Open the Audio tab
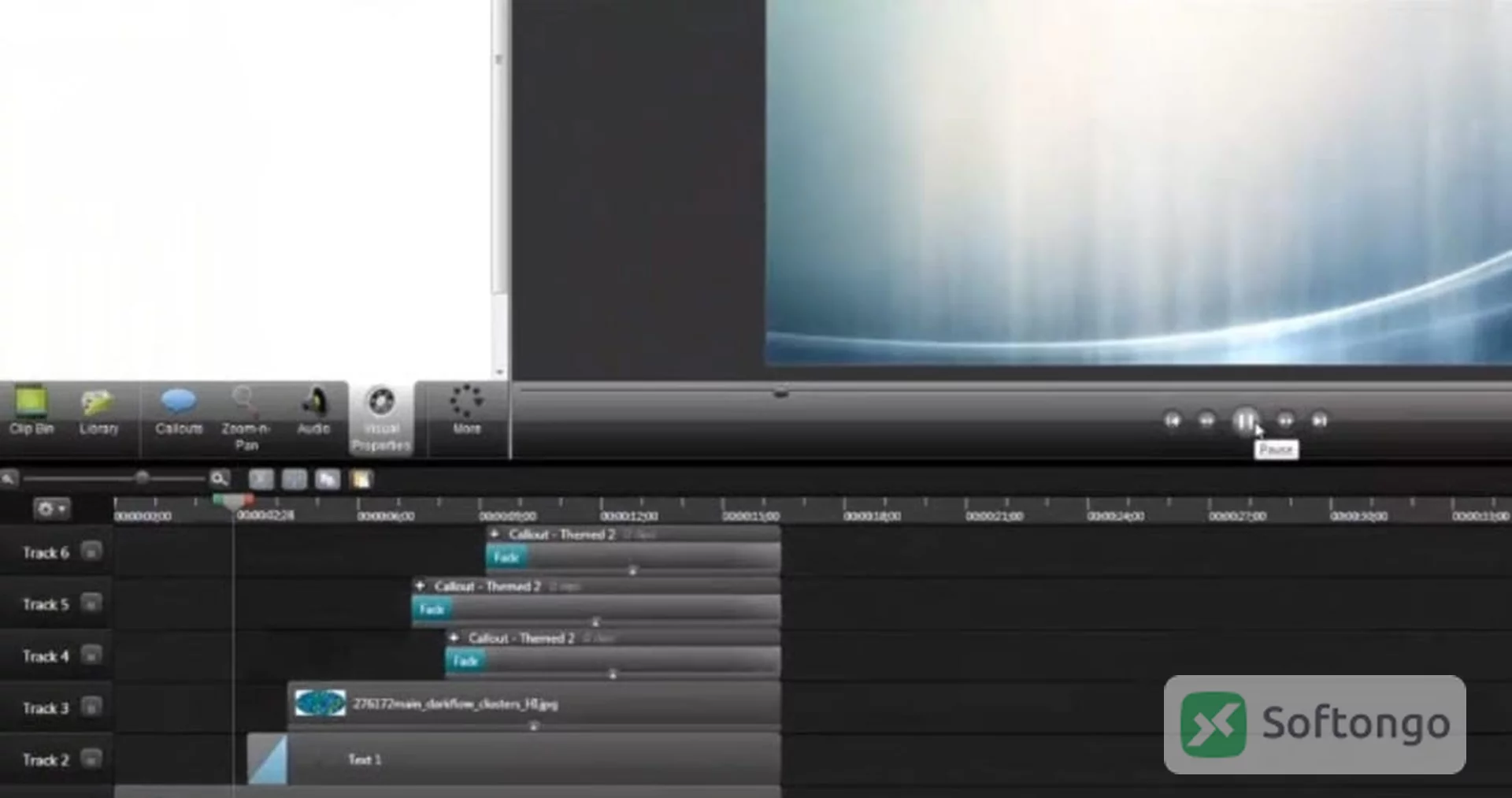 pyautogui.click(x=313, y=411)
